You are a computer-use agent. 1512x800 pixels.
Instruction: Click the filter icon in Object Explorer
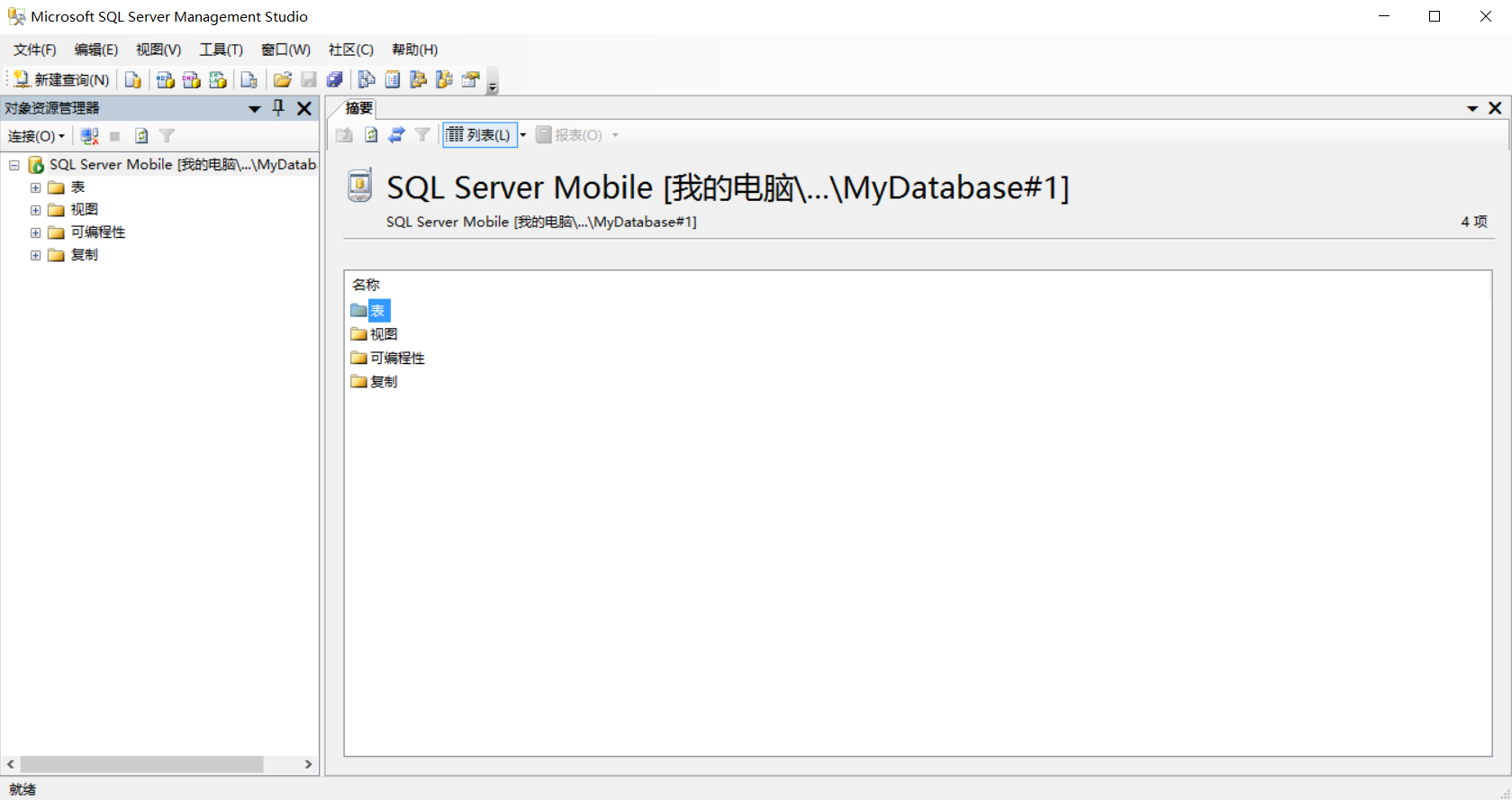tap(167, 136)
